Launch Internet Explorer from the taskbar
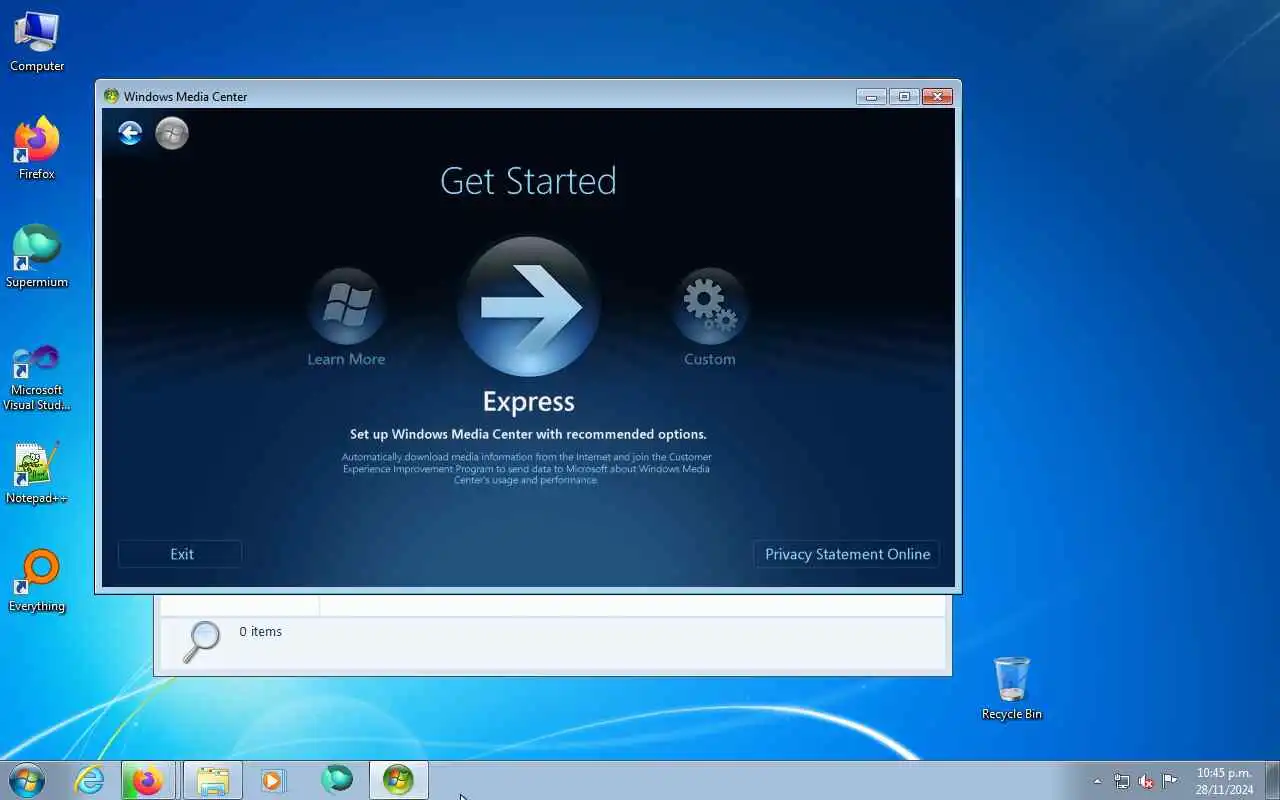Image resolution: width=1280 pixels, height=800 pixels. [x=90, y=780]
